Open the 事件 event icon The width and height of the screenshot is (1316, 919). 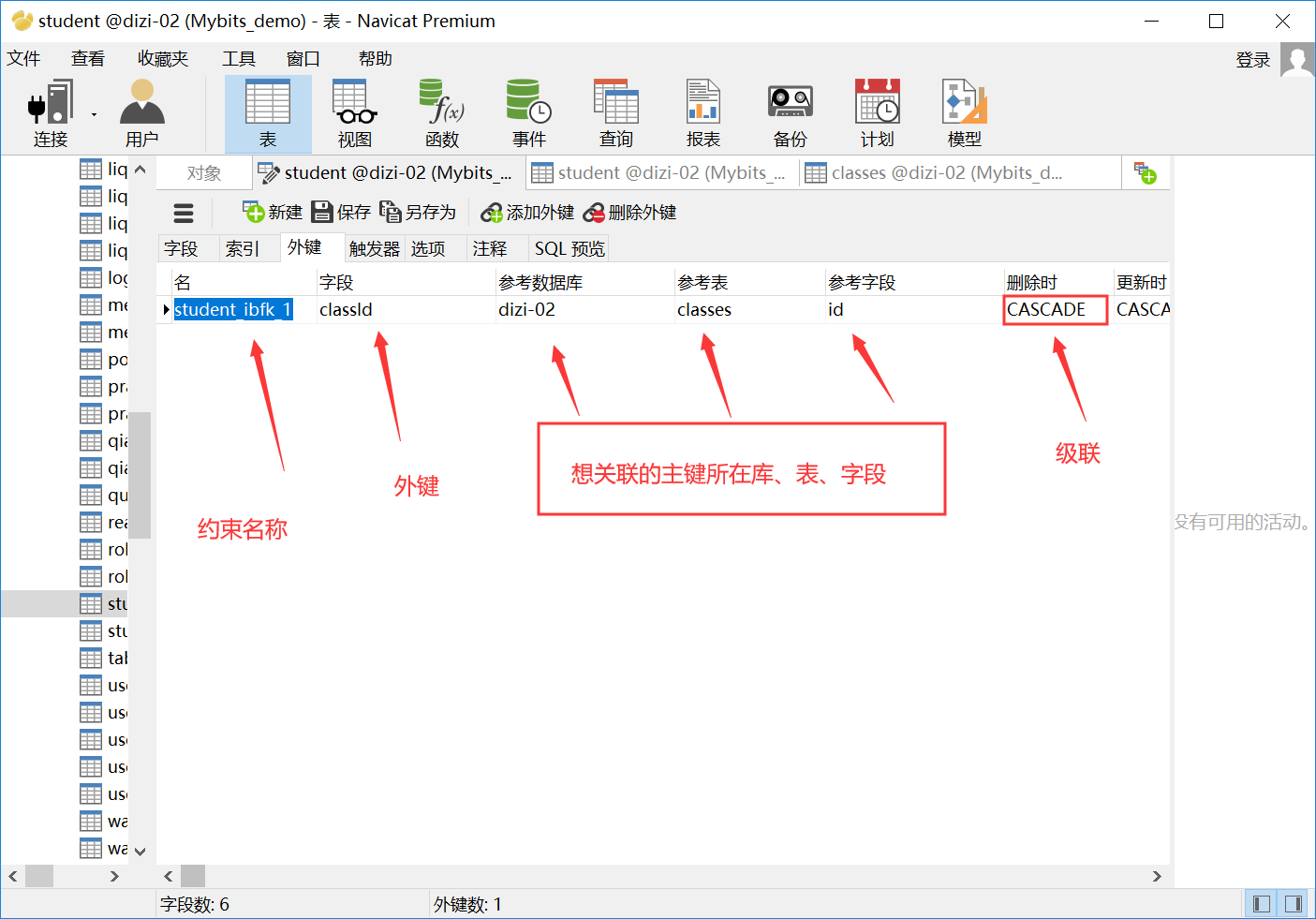pyautogui.click(x=529, y=113)
